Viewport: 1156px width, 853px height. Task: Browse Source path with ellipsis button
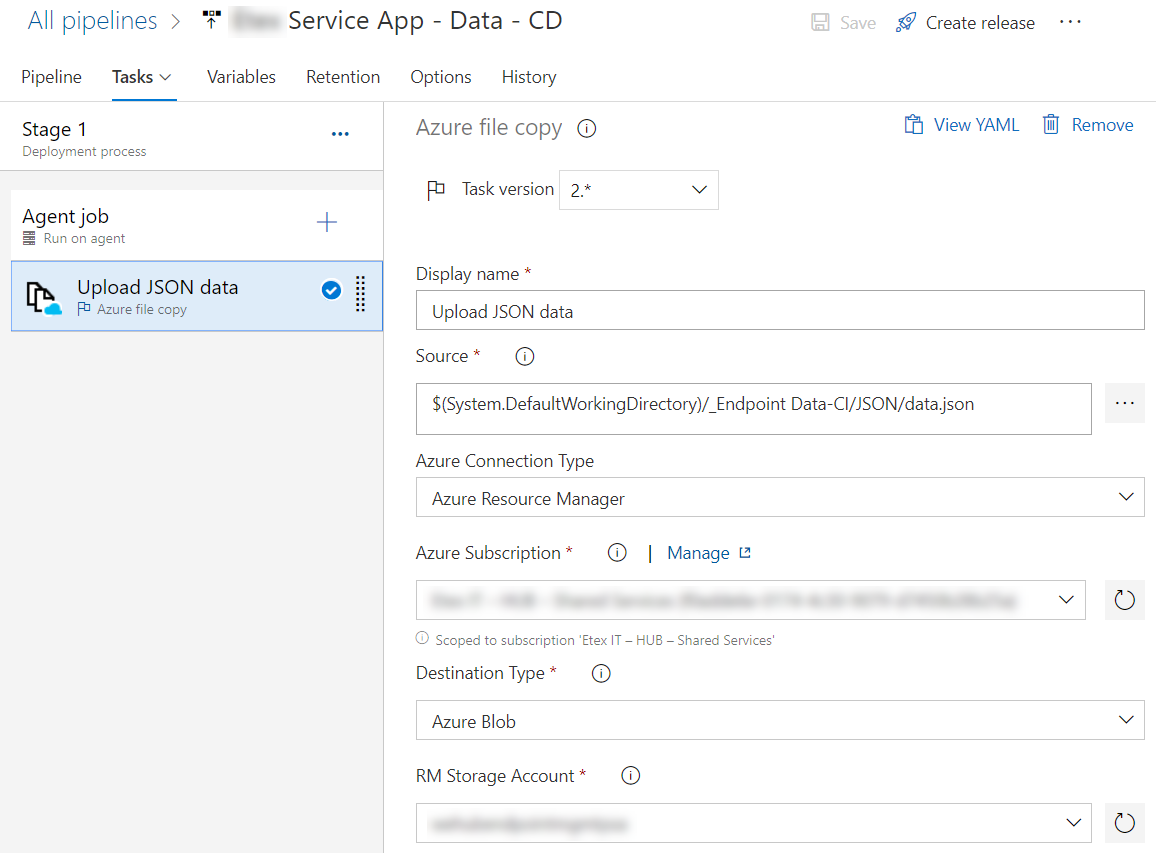1124,403
